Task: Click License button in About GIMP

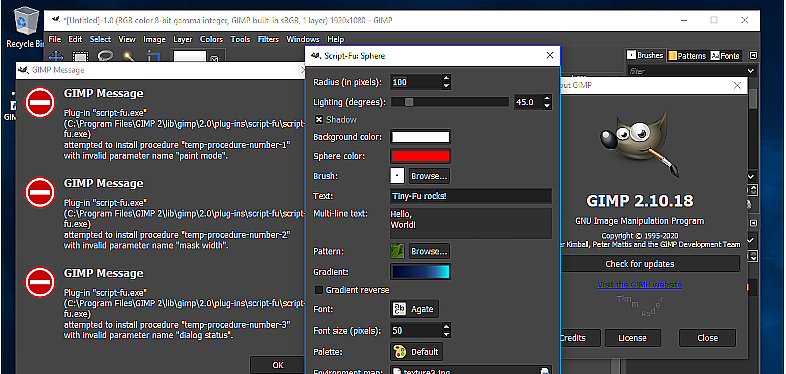Action: tap(632, 338)
